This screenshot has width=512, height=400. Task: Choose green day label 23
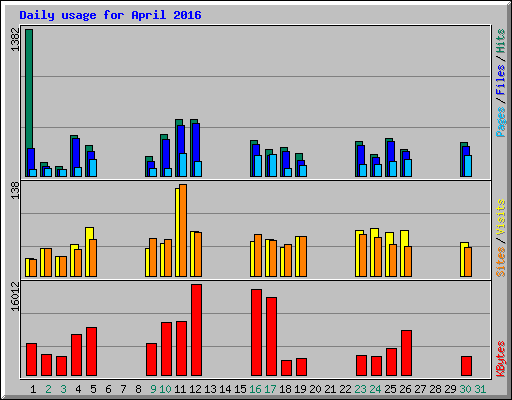360,389
